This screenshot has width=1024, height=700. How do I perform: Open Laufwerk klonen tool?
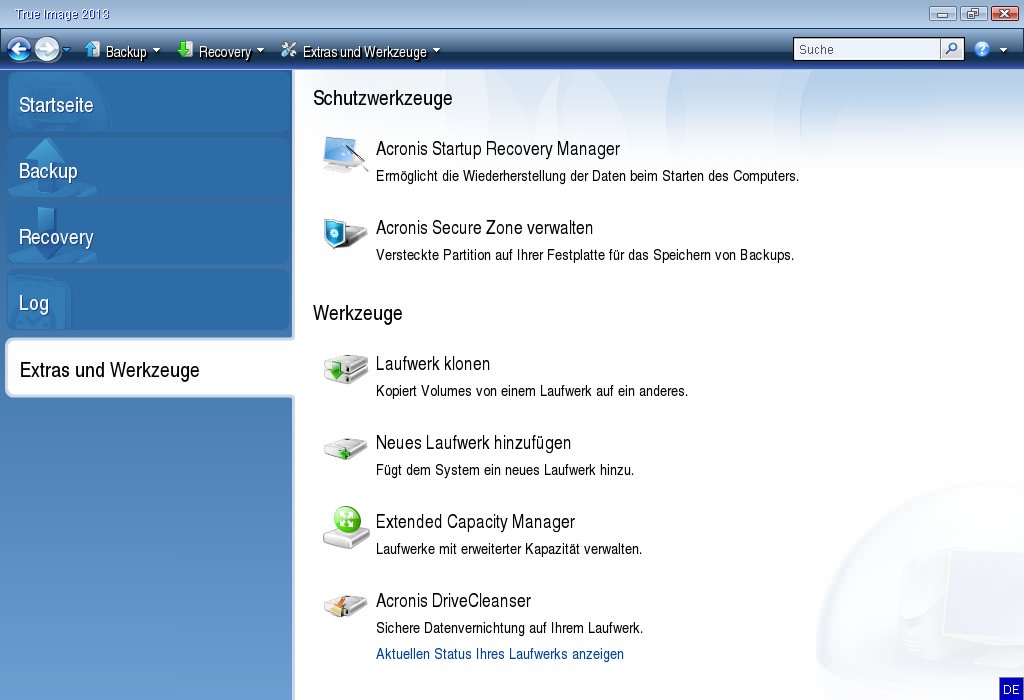(432, 363)
